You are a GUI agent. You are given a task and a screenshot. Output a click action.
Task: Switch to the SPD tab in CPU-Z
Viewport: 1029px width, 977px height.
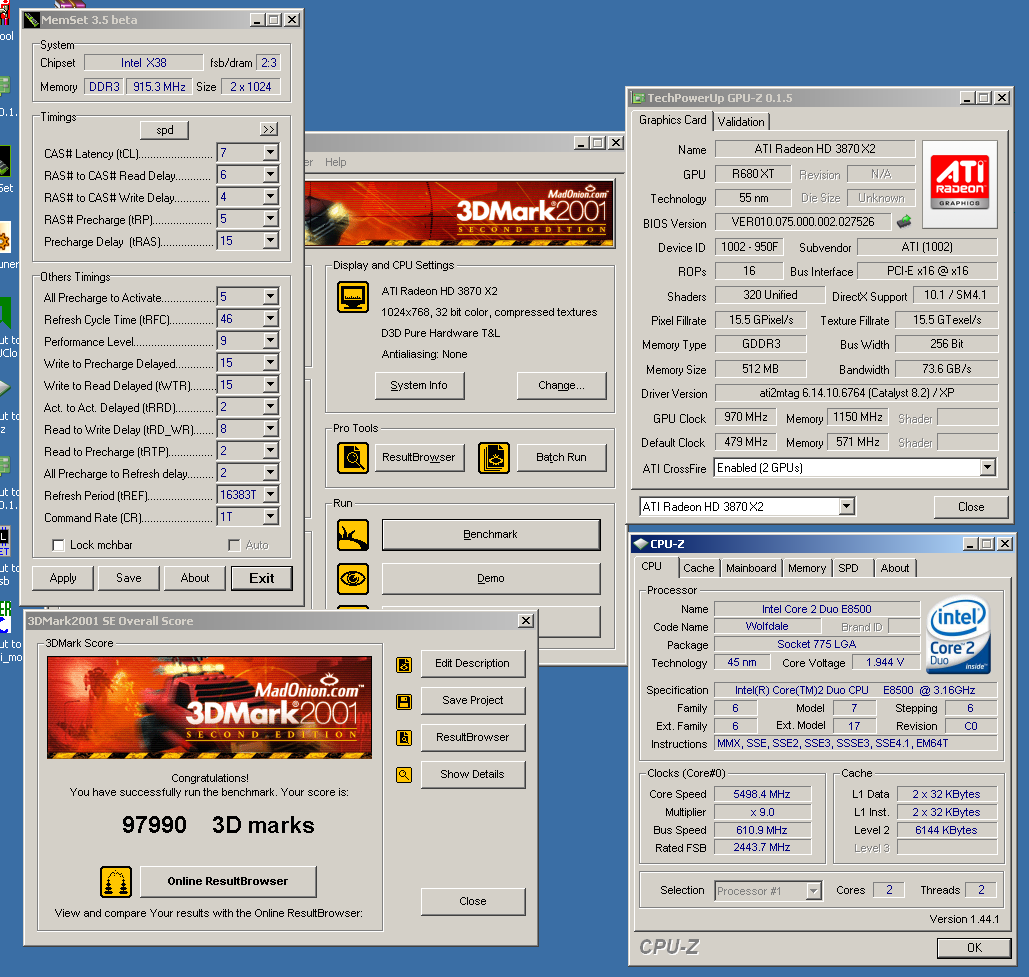[848, 568]
